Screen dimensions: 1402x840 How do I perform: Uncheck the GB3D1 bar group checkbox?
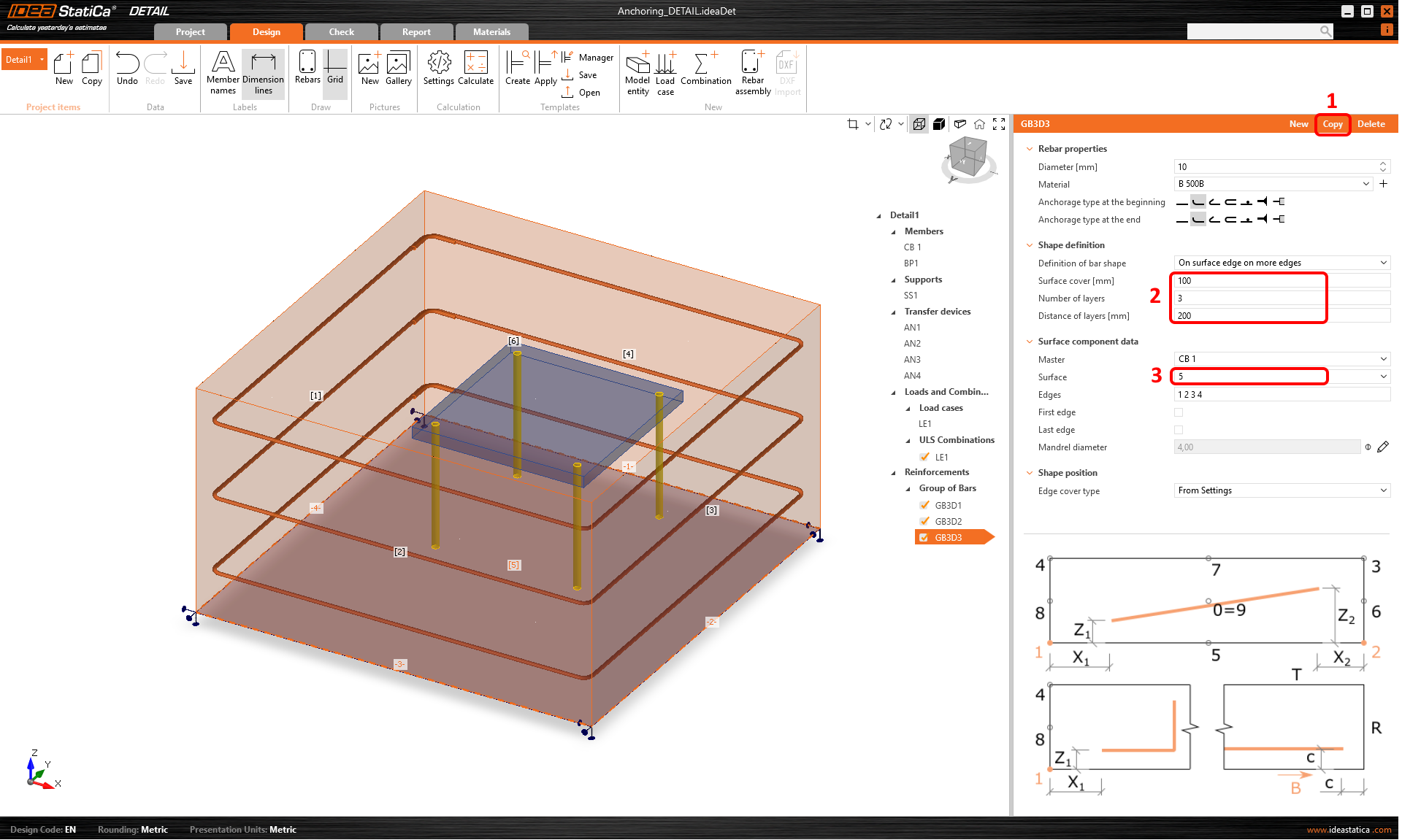(x=924, y=505)
